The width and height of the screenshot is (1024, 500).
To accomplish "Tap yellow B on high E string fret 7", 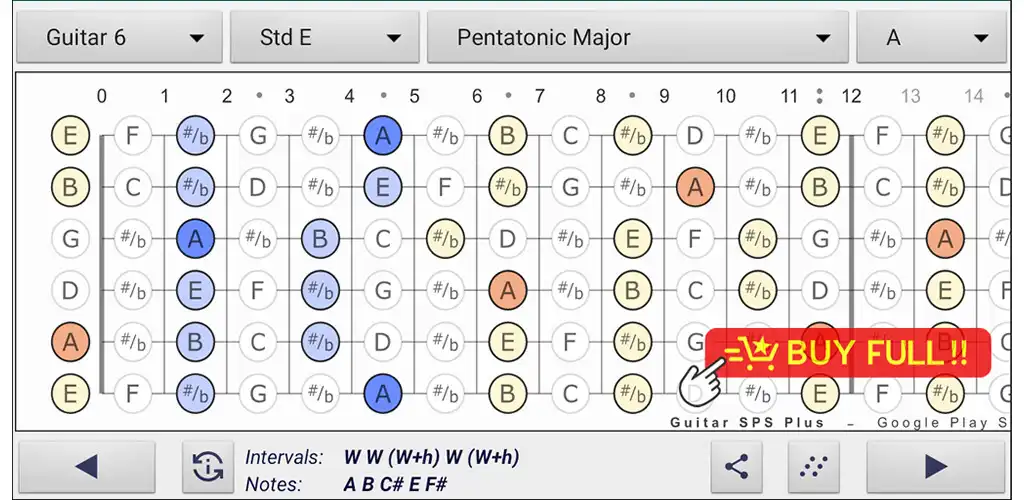I will coord(507,136).
